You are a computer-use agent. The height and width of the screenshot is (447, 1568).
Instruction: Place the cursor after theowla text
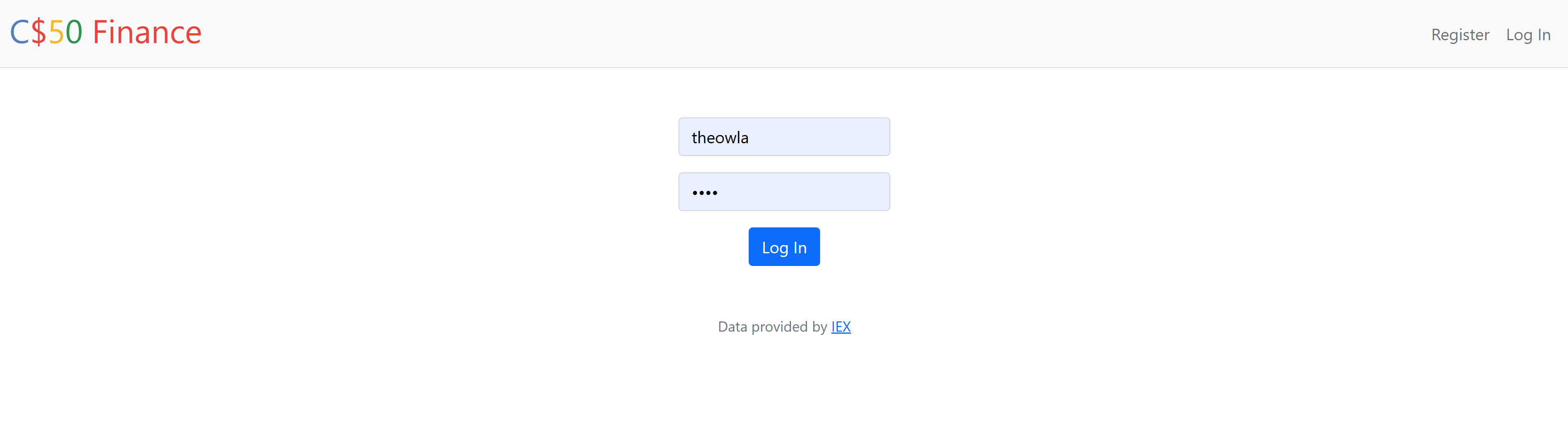750,138
